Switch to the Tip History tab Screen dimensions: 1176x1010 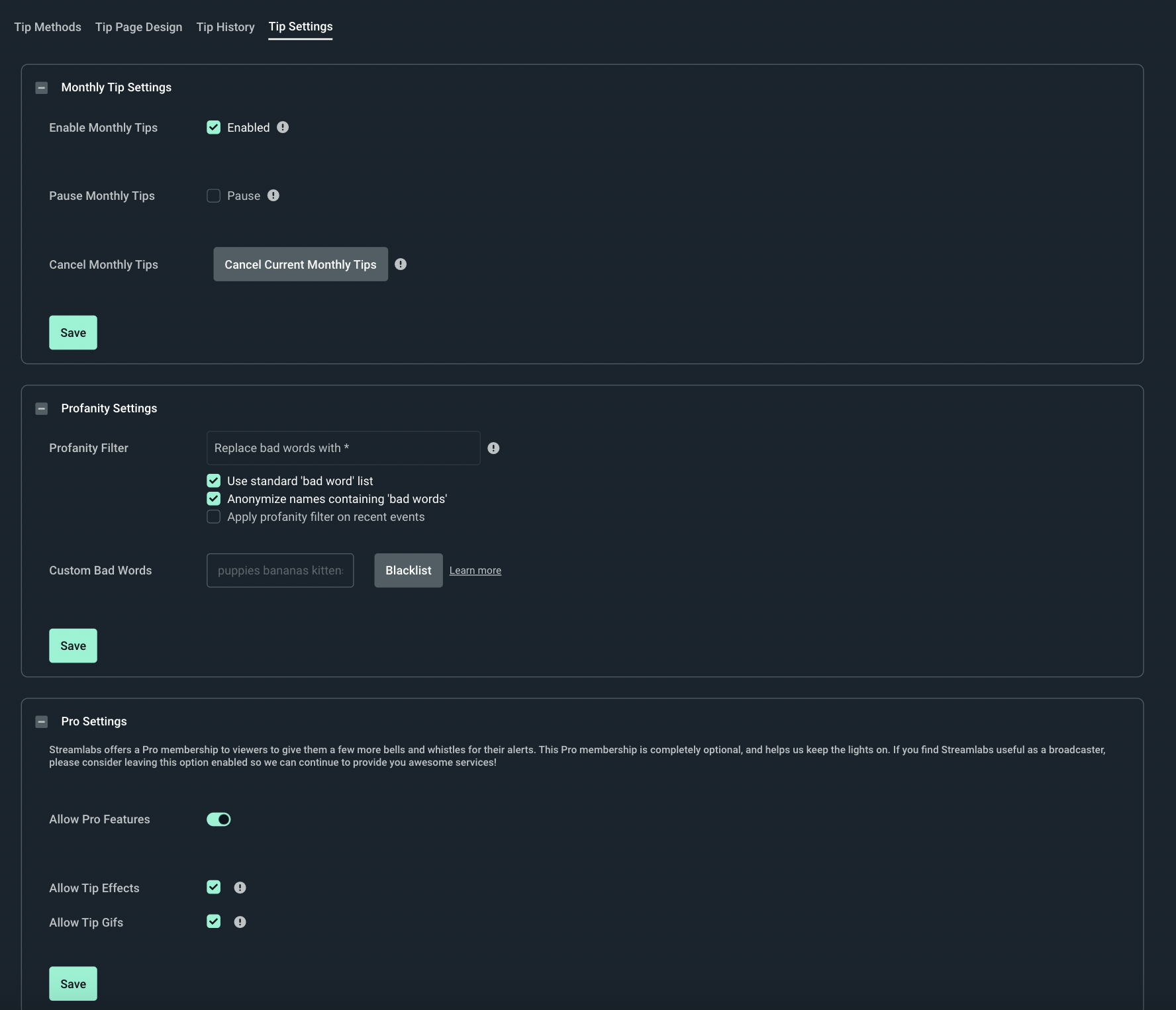[225, 26]
